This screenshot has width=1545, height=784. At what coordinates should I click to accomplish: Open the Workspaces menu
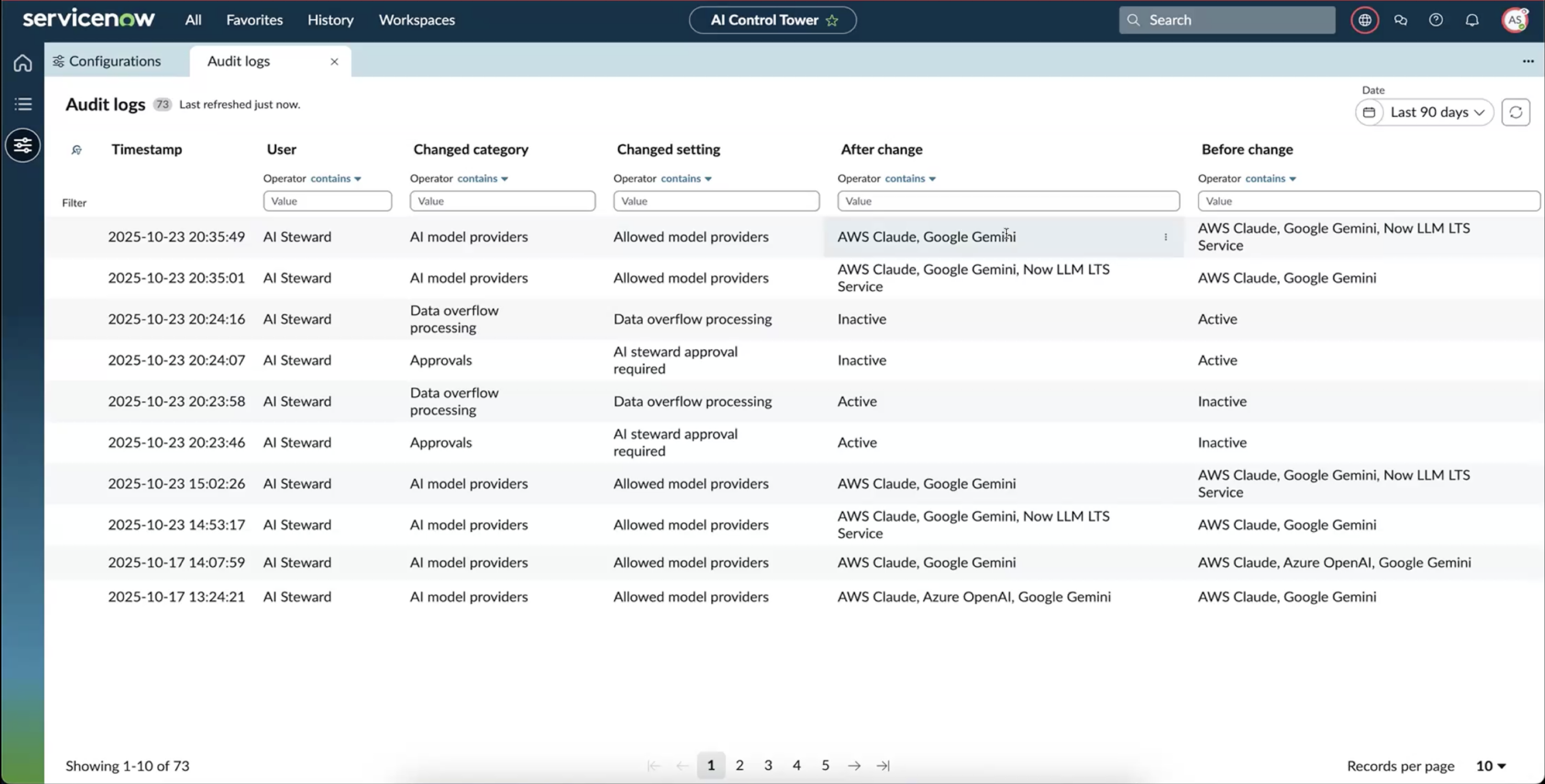point(417,21)
